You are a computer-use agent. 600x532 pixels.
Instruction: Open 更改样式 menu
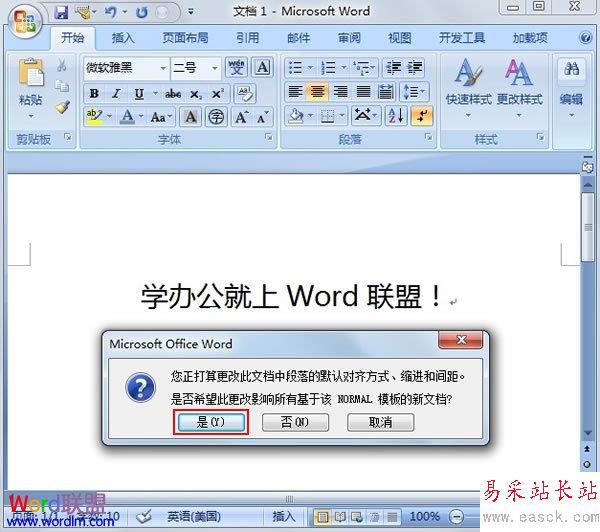[519, 88]
